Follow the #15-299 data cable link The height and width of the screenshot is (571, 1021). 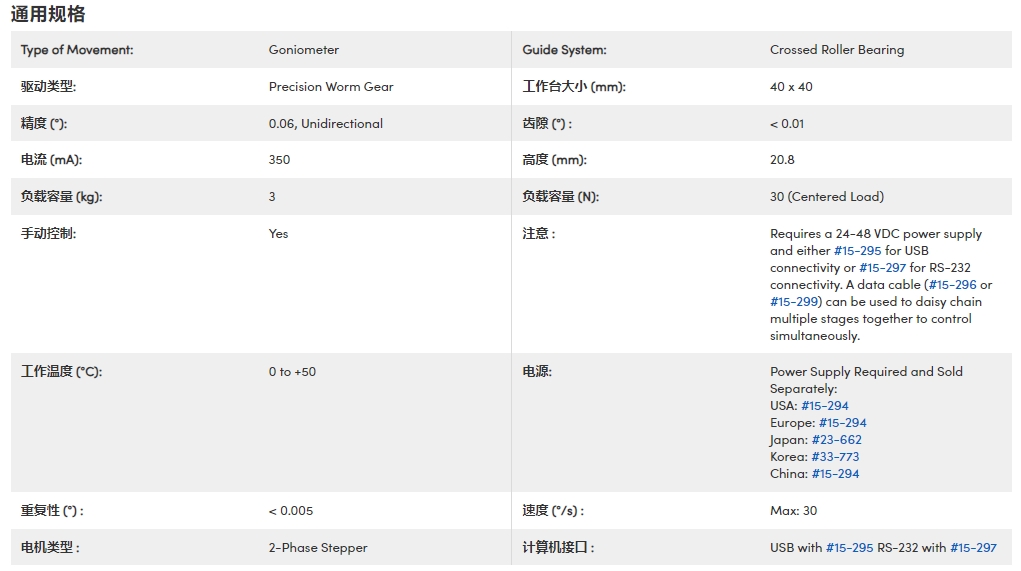point(794,301)
